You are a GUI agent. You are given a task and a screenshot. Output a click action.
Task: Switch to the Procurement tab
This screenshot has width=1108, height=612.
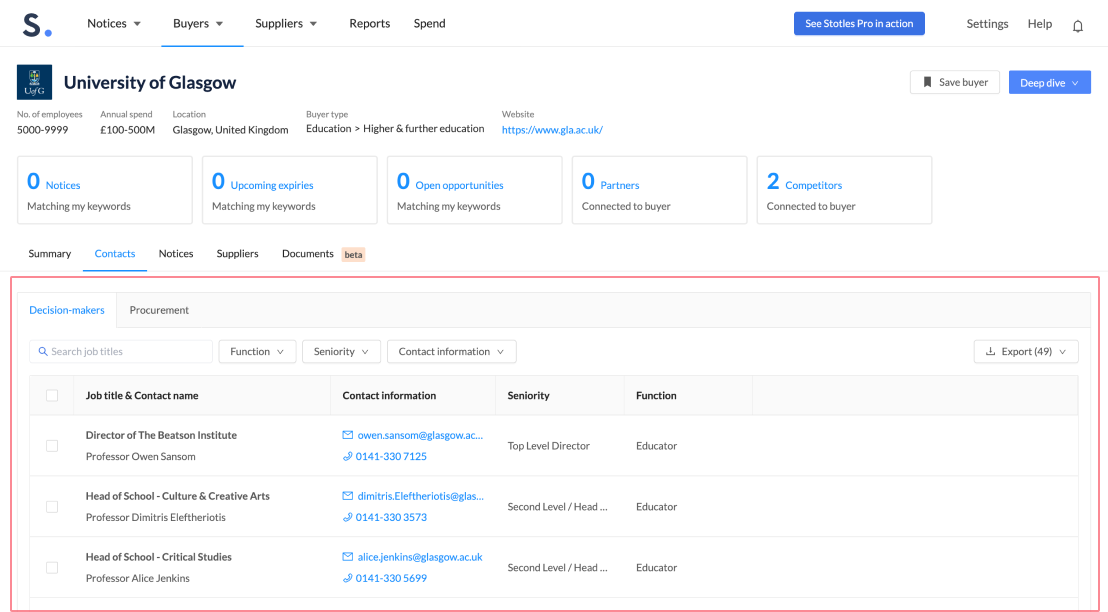[x=159, y=310]
